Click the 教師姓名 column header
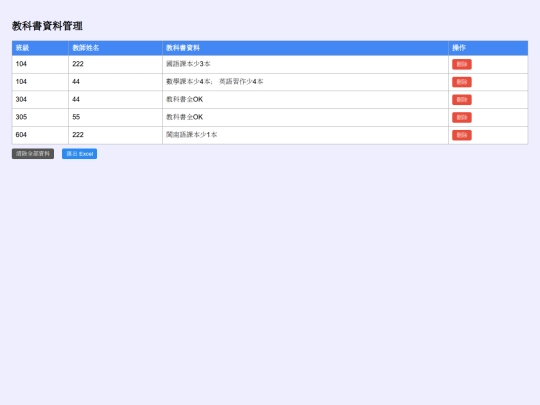 (x=115, y=48)
